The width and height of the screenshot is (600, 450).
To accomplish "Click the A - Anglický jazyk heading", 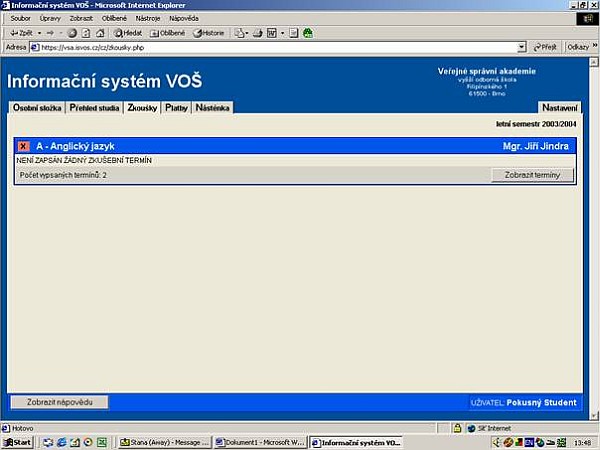I will 75,146.
